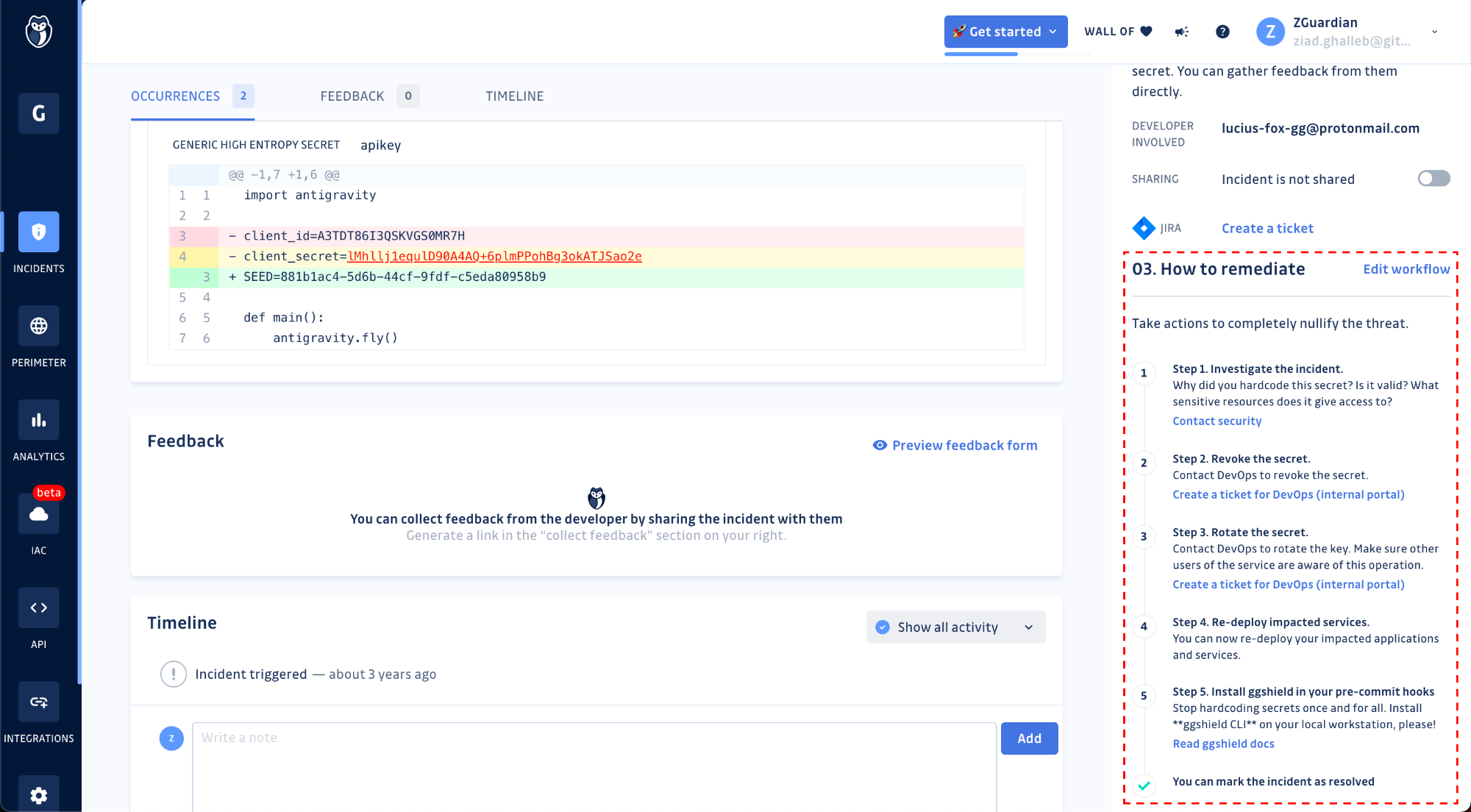Open the Show all activity dropdown
The height and width of the screenshot is (812, 1471).
pos(955,627)
